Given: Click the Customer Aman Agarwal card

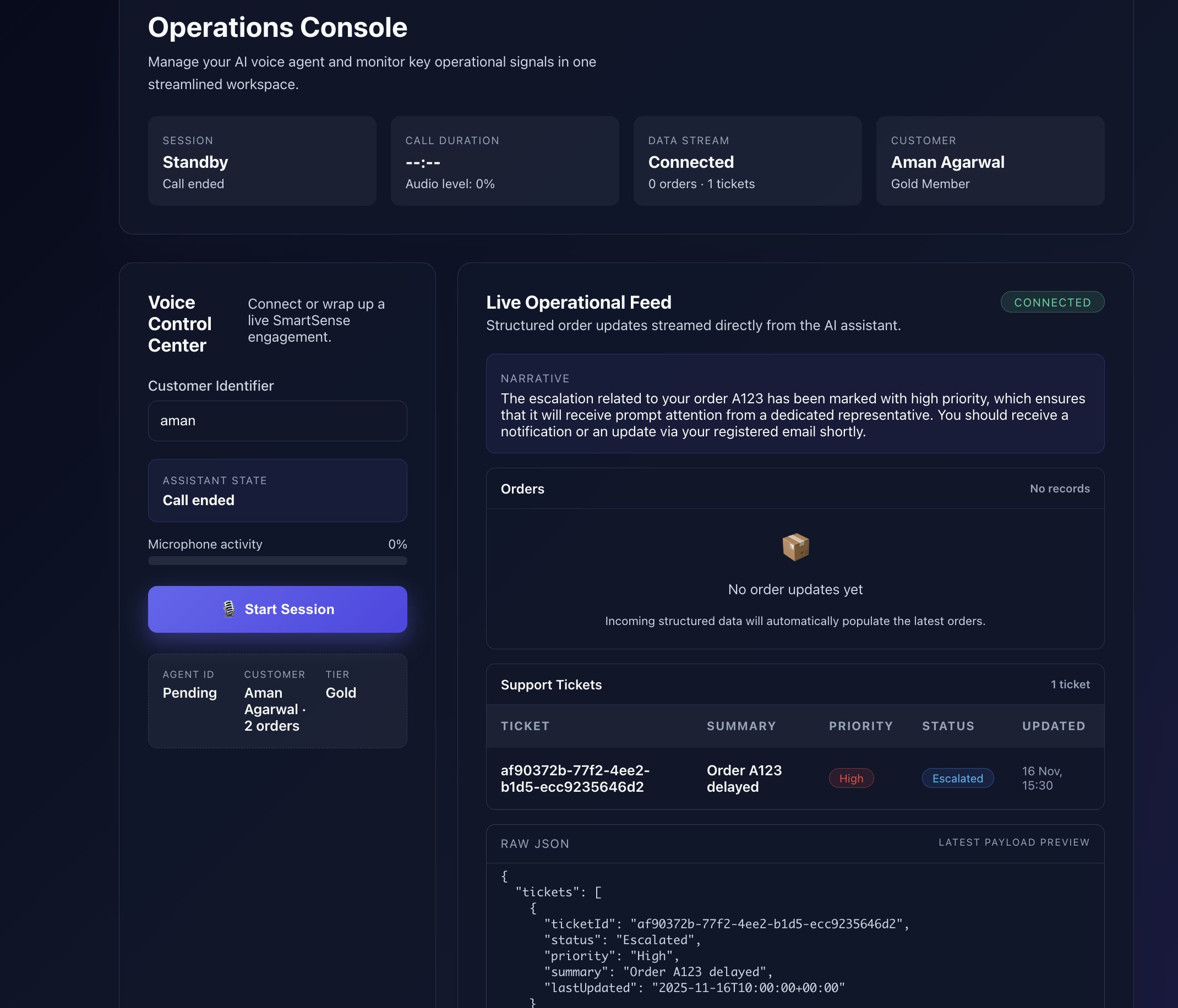Looking at the screenshot, I should click(990, 161).
